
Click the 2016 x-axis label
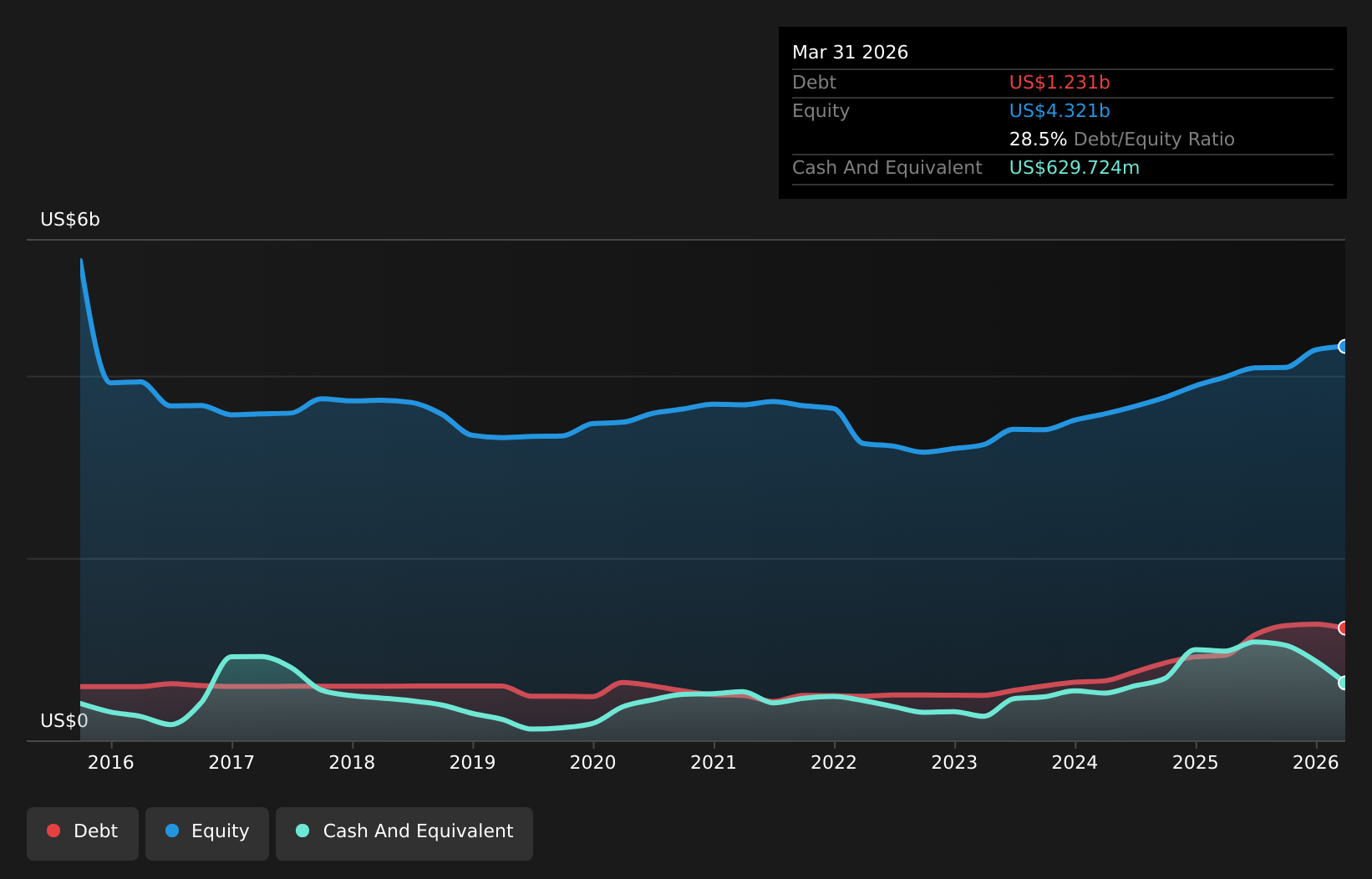tap(111, 763)
